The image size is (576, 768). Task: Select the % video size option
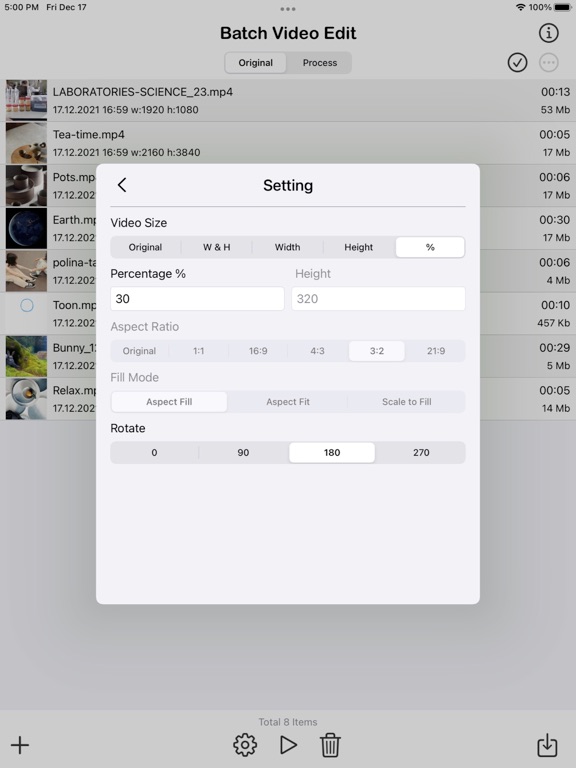pos(430,247)
